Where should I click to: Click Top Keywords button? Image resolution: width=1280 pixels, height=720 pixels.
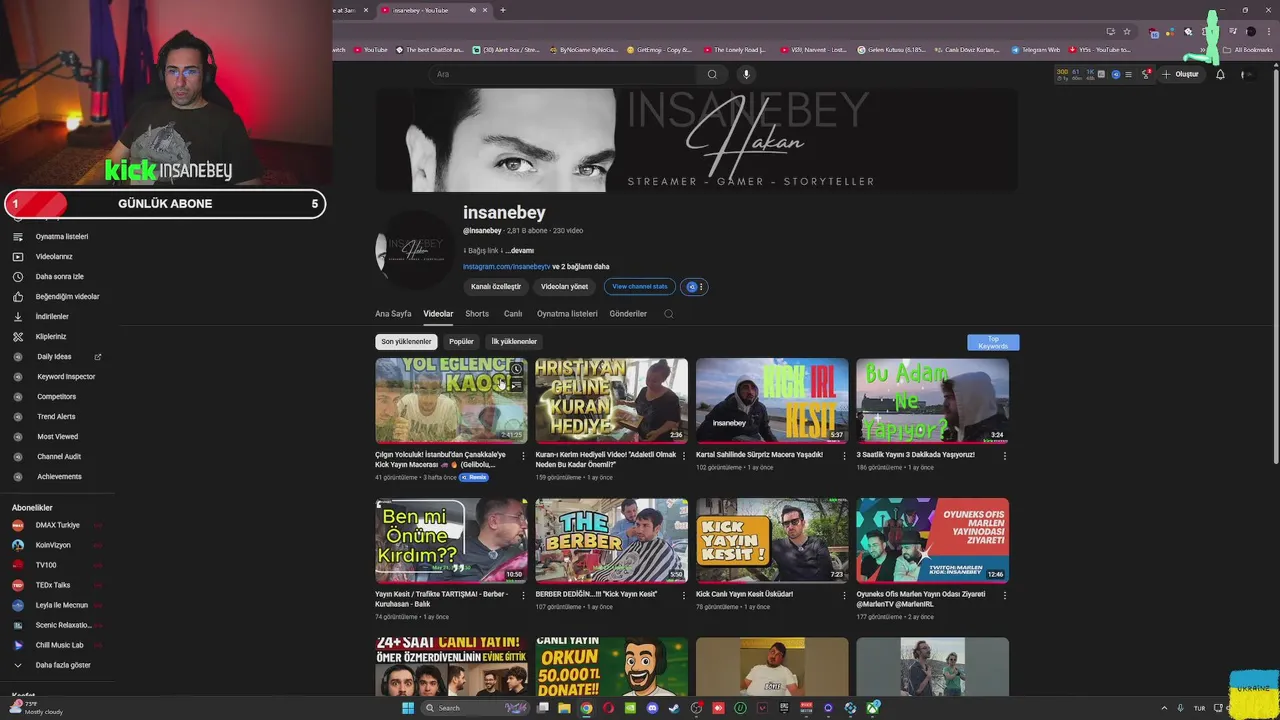tap(993, 343)
